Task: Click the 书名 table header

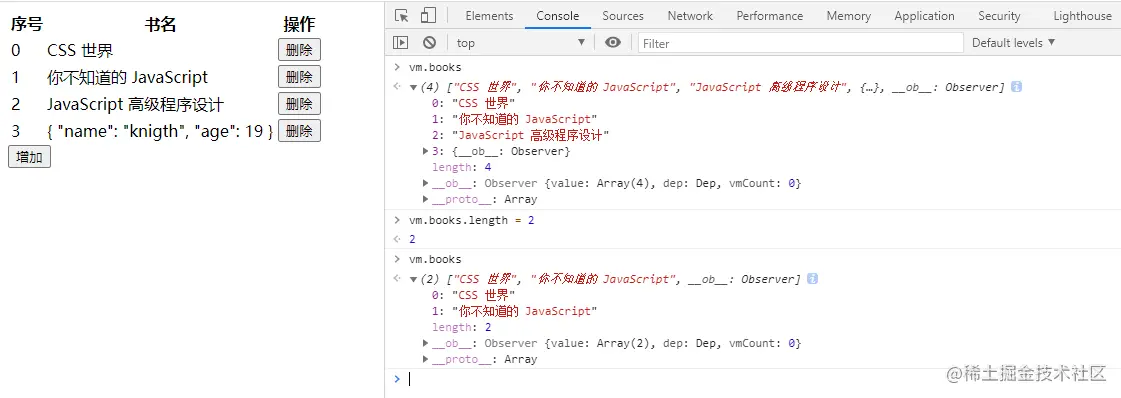Action: click(160, 24)
